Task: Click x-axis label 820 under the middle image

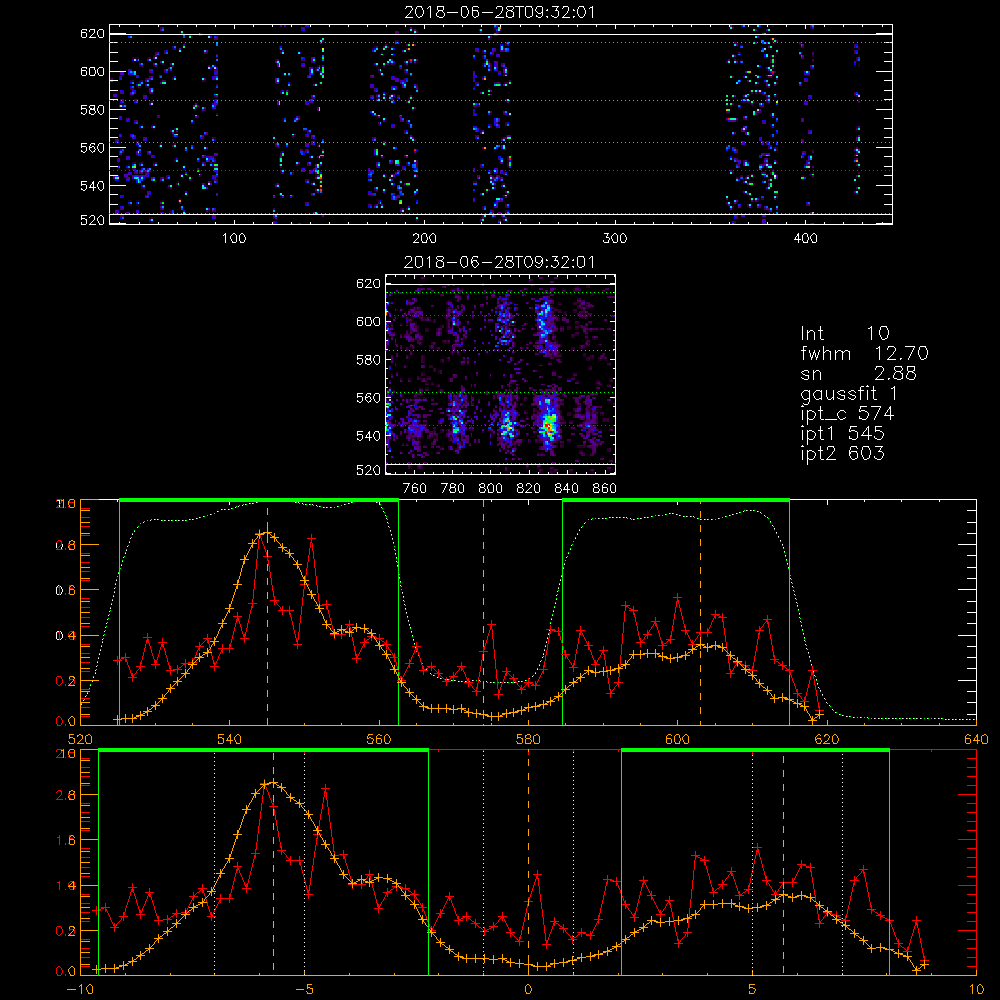Action: click(x=529, y=489)
